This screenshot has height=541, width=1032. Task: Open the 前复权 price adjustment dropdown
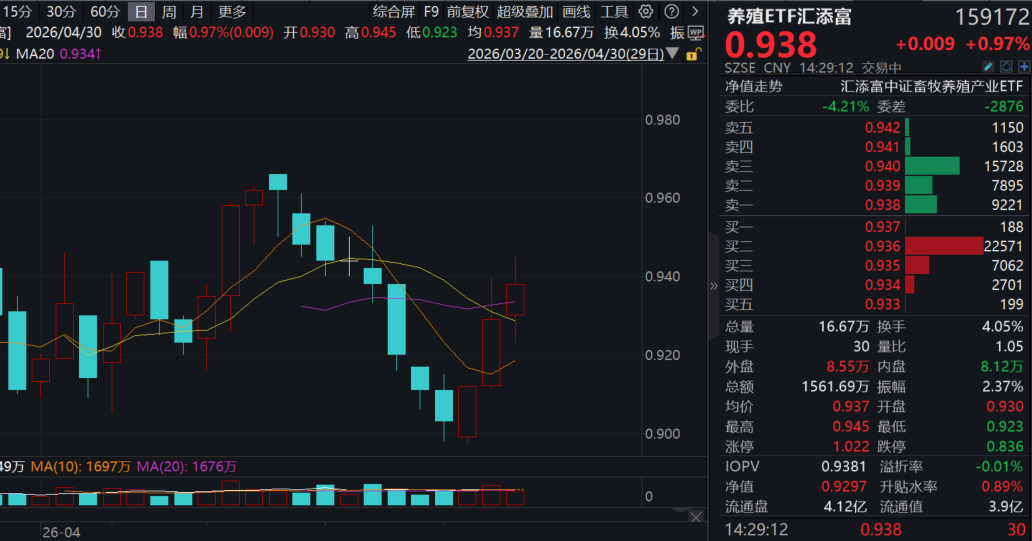click(x=468, y=12)
